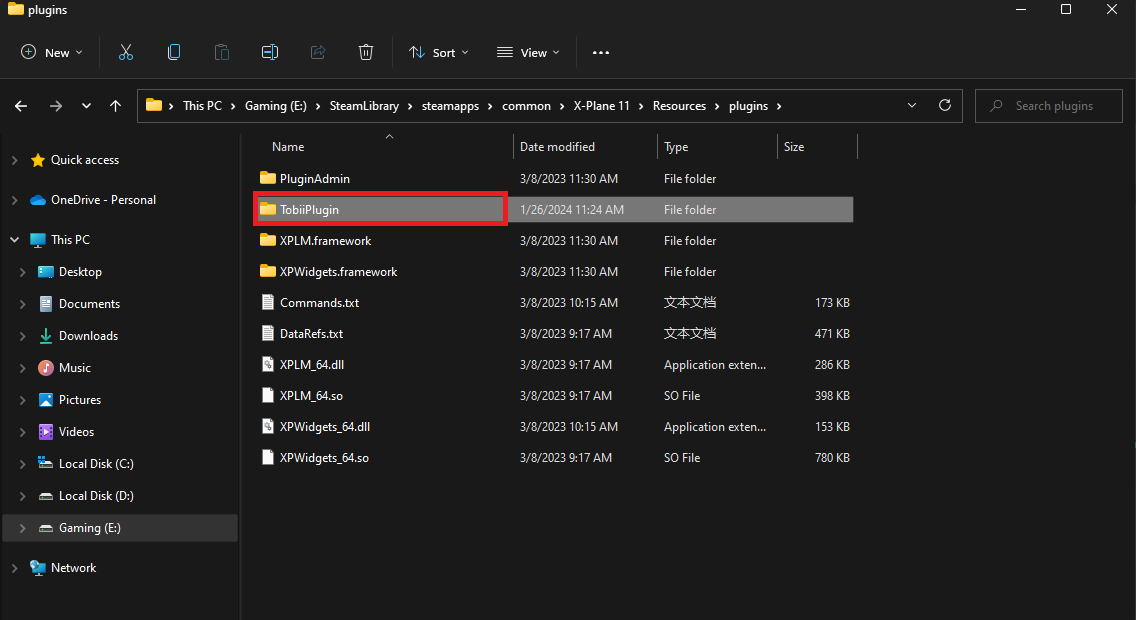Click the Delete trash can icon
The width and height of the screenshot is (1136, 620).
click(366, 52)
